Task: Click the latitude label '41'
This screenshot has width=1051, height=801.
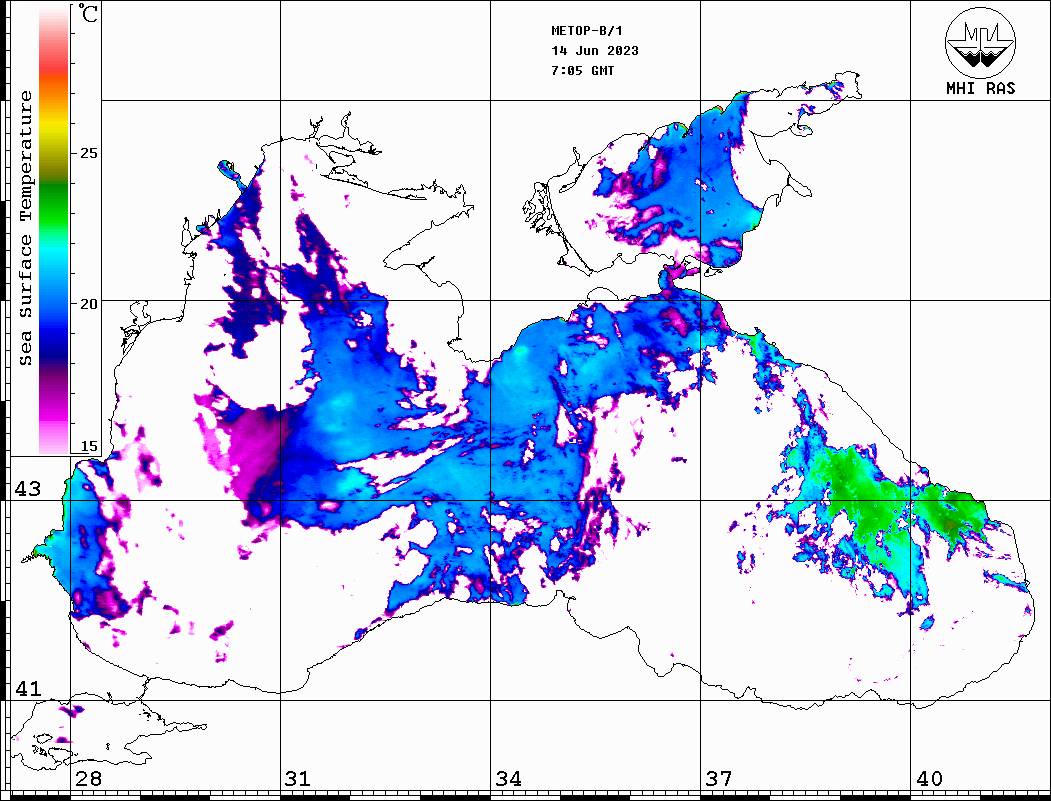Action: (28, 688)
